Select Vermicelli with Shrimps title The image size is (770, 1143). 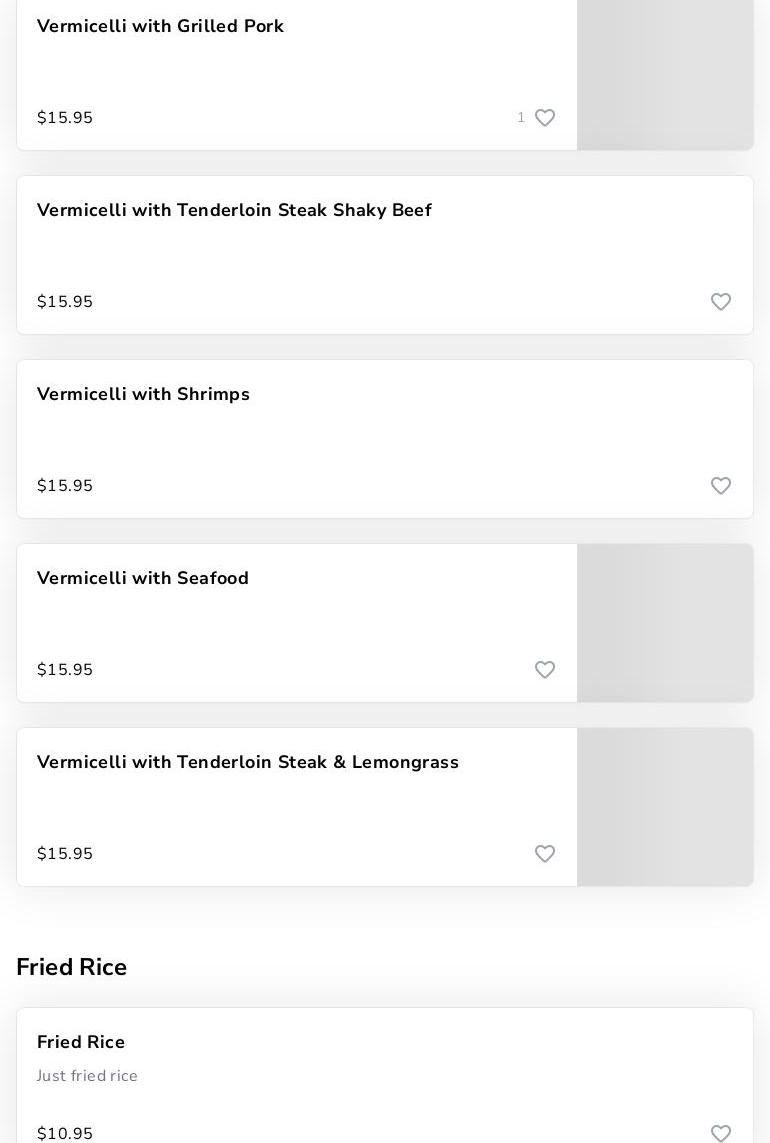coord(143,395)
